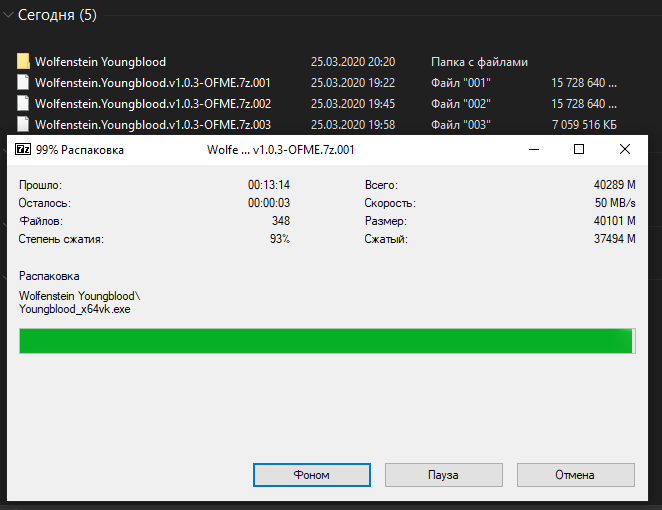This screenshot has width=662, height=510.
Task: Click current file Youngblood_x64vk.exe
Action: coord(75,309)
